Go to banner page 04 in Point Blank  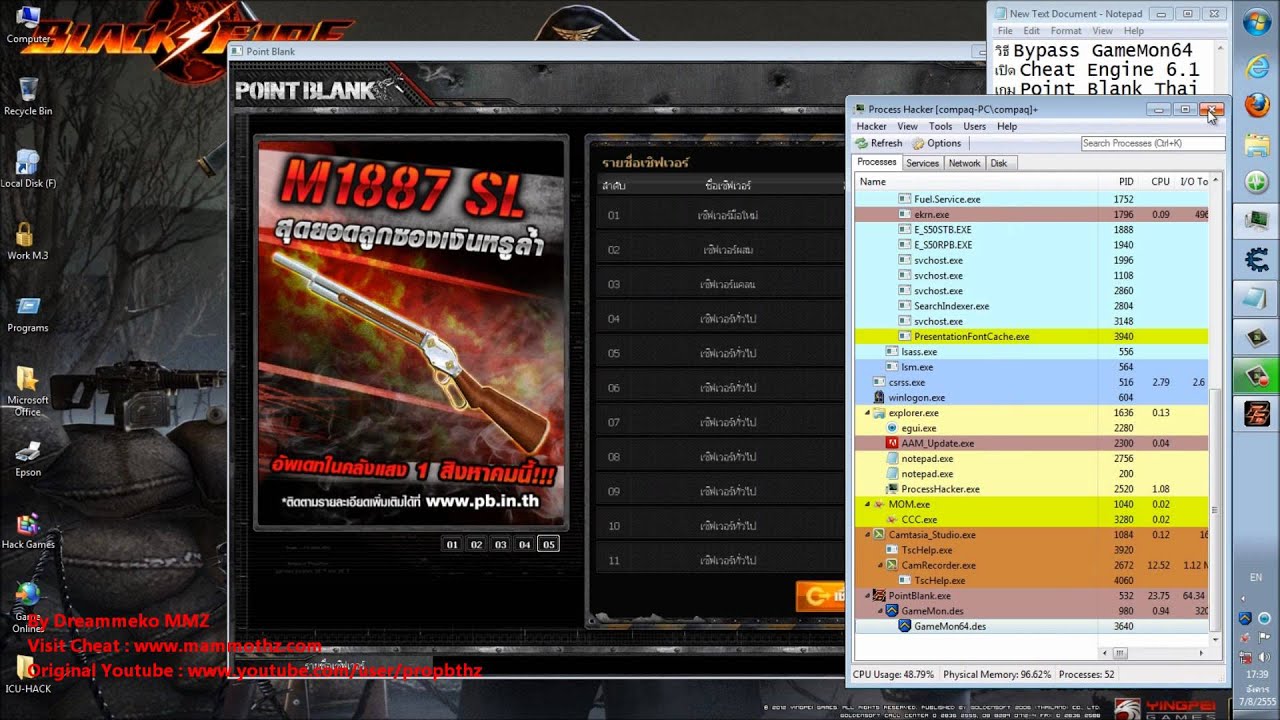point(524,545)
